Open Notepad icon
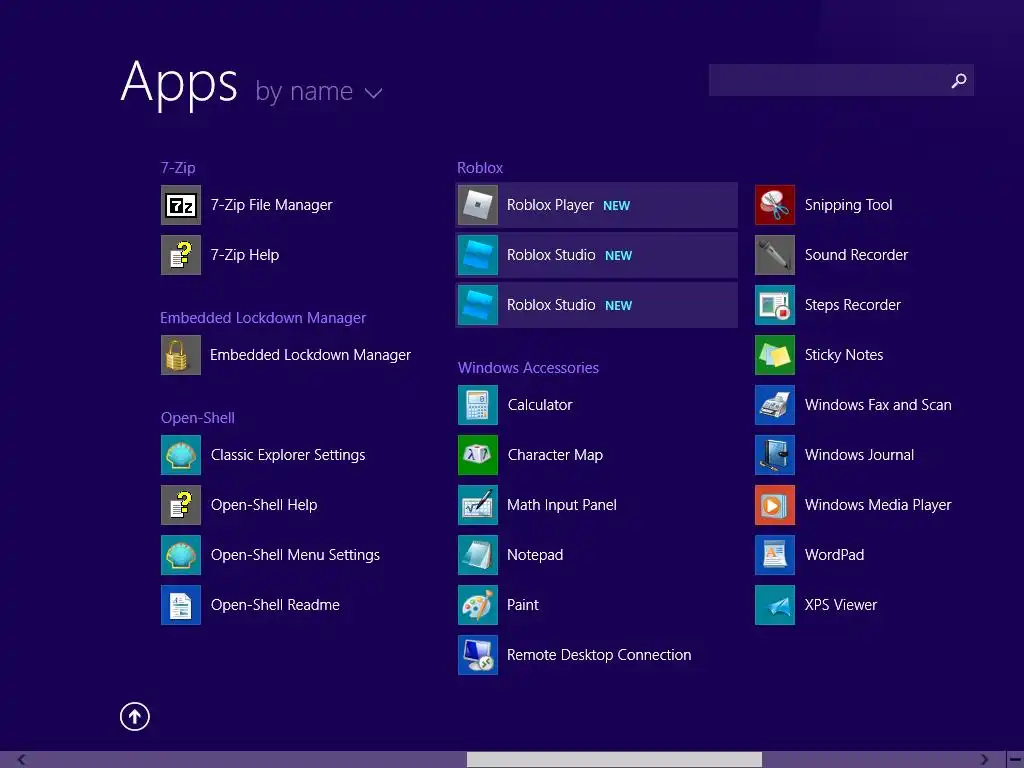The height and width of the screenshot is (768, 1024). (x=478, y=554)
